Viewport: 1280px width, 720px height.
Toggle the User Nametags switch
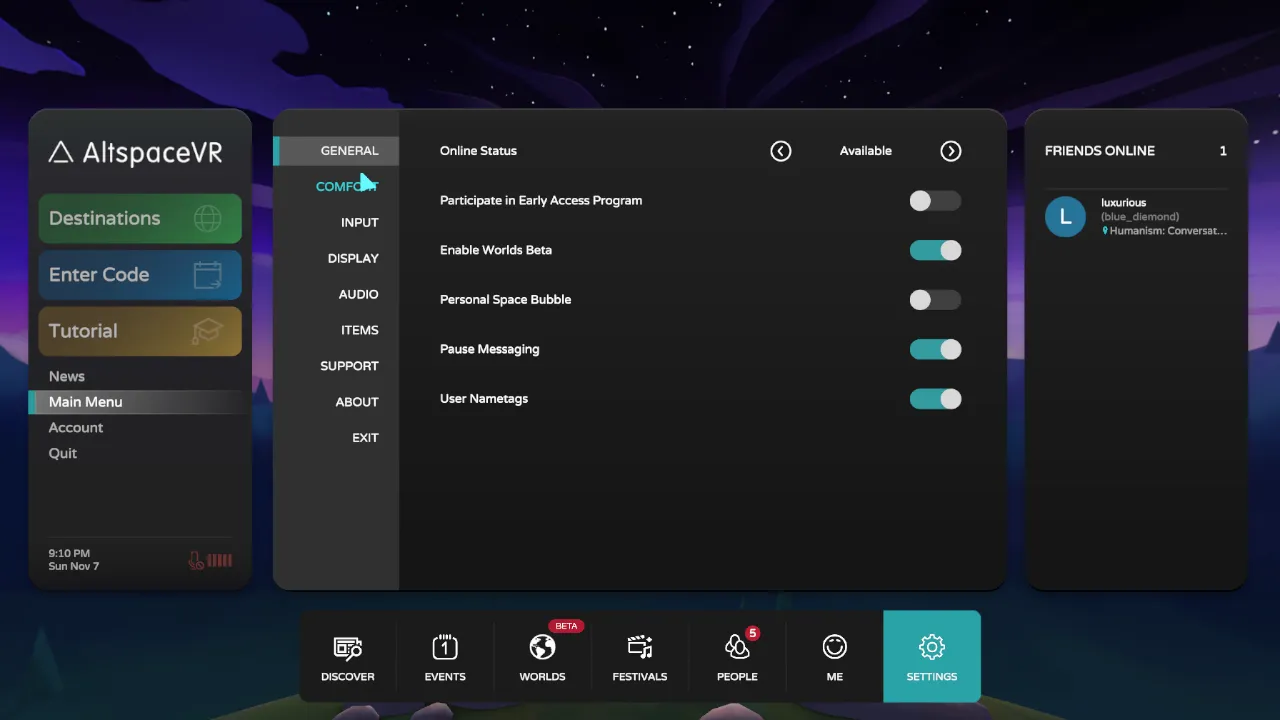(935, 399)
